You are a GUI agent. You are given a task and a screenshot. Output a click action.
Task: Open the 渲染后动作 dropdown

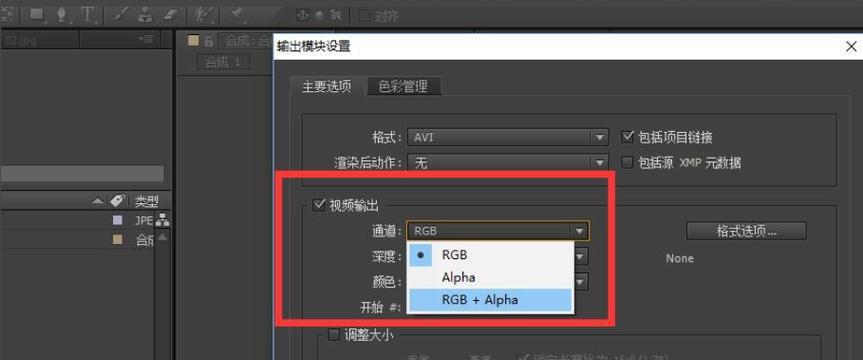tap(507, 163)
